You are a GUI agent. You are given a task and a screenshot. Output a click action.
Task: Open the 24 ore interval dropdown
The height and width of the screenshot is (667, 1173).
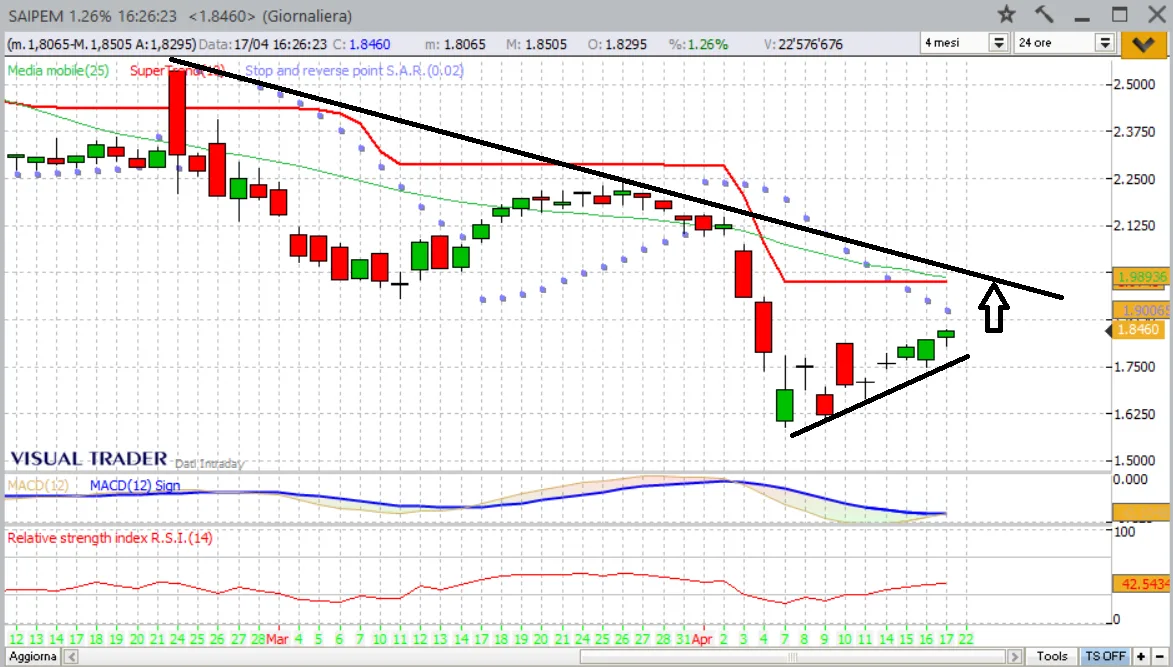(1105, 43)
